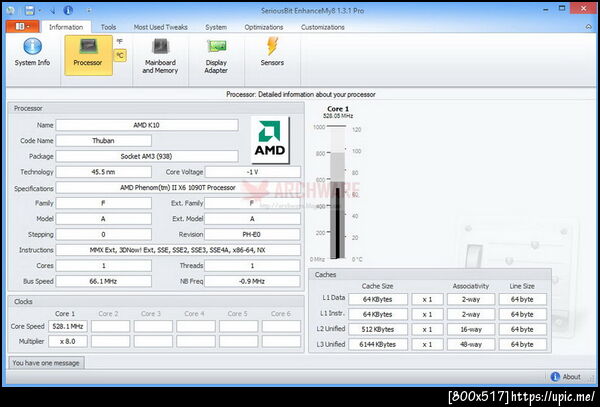Open the save button dropdown arrow
Screen dimensions: 600x407
click(39, 11)
